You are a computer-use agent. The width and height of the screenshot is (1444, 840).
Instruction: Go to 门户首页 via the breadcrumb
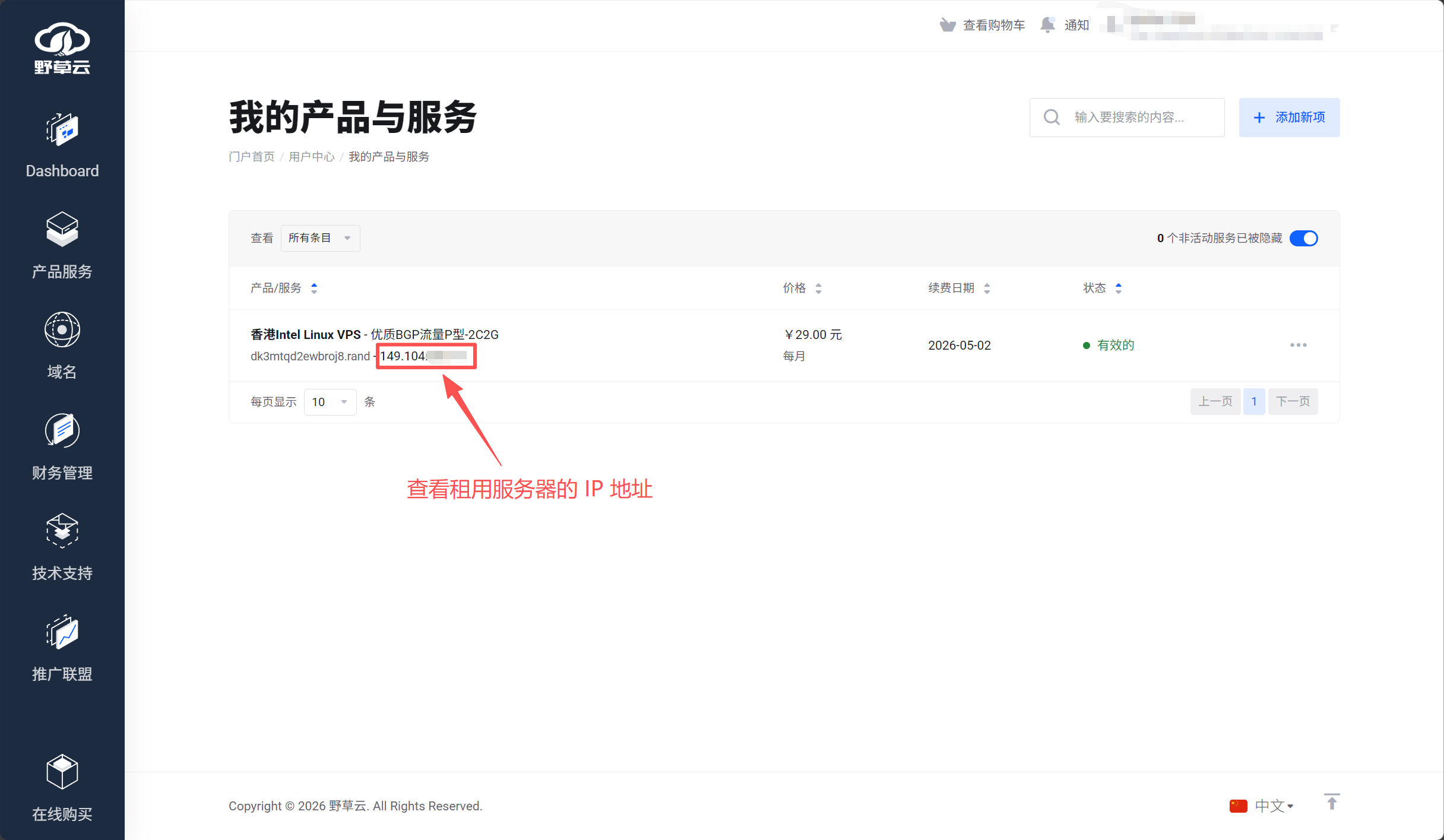click(x=251, y=156)
